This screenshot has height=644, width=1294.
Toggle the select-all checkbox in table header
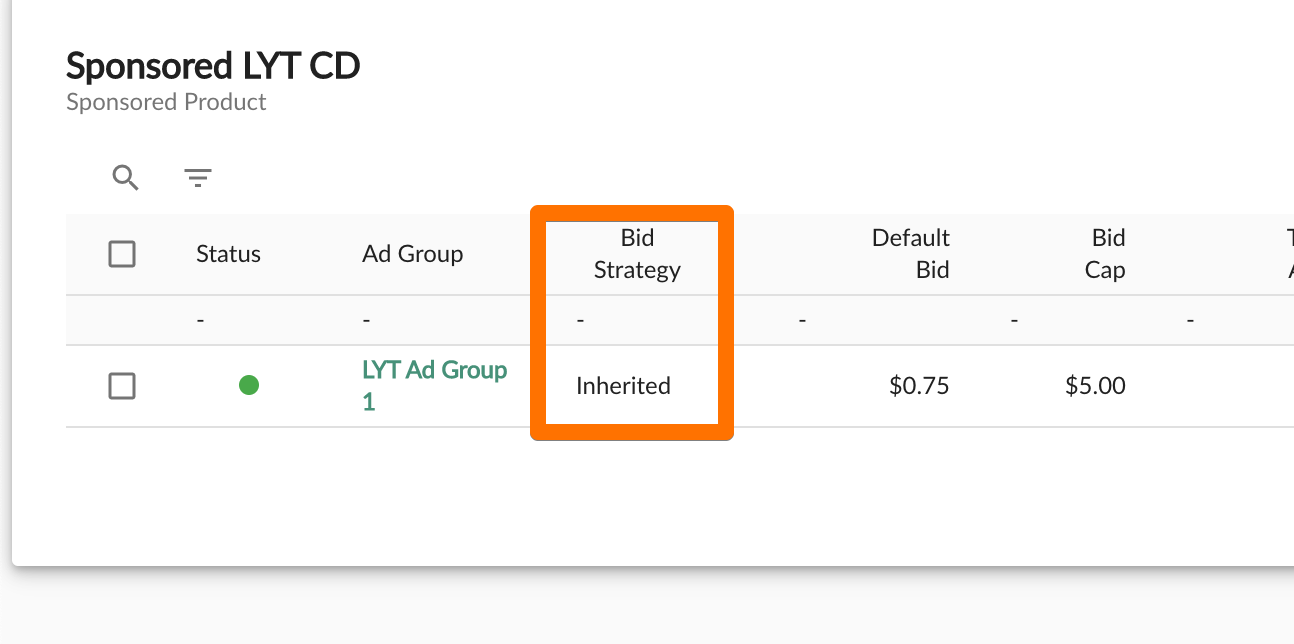pos(122,254)
